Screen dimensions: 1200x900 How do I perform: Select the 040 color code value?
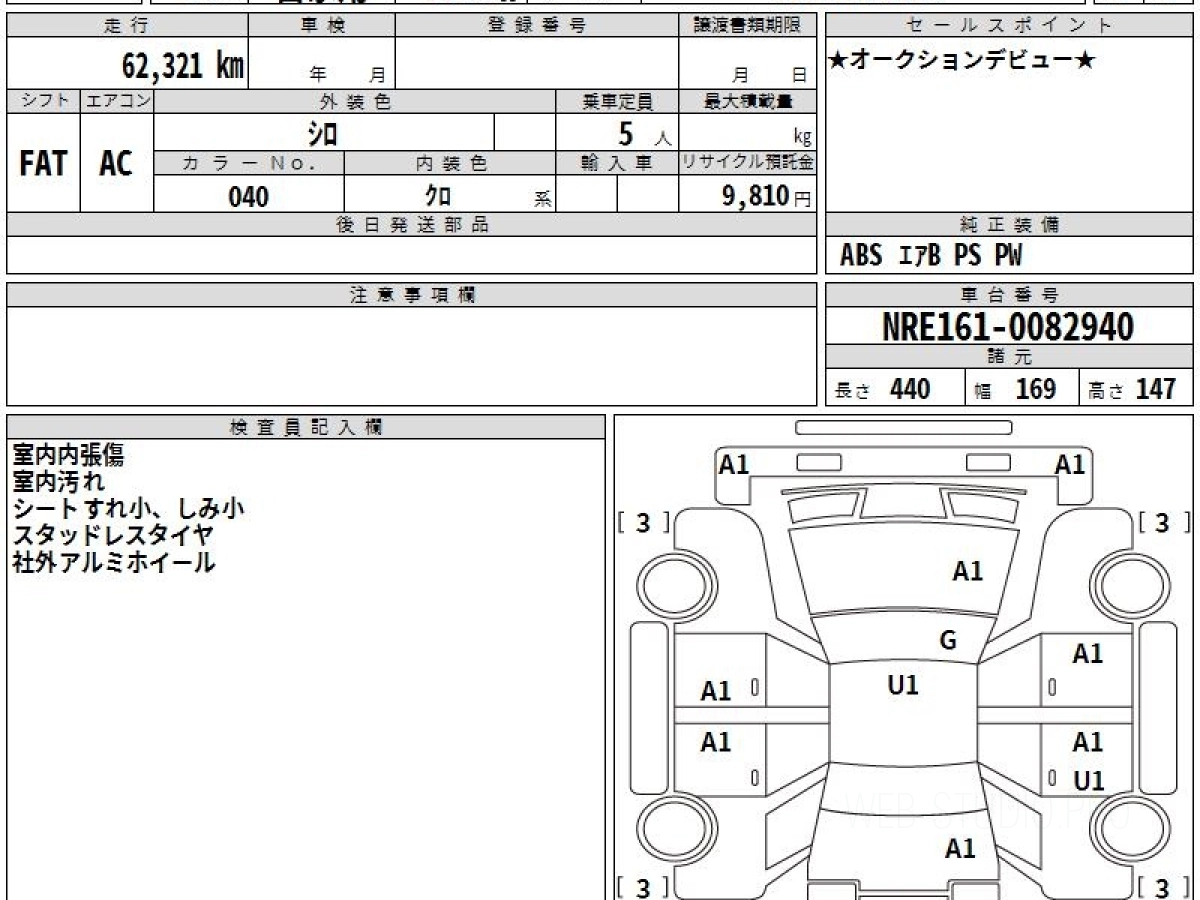coord(248,197)
